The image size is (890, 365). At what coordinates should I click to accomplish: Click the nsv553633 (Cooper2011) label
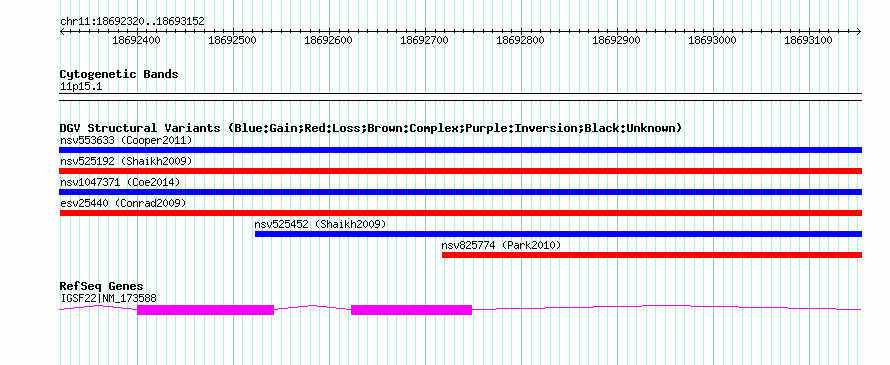point(126,140)
